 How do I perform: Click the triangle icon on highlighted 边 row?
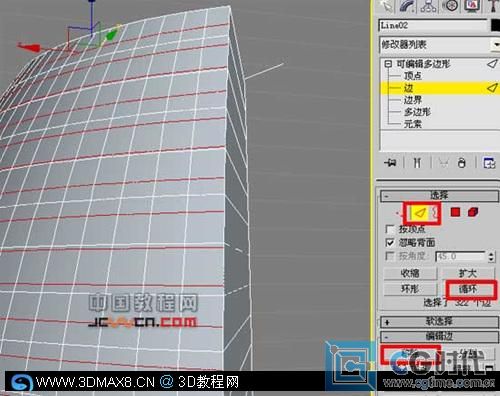[492, 88]
